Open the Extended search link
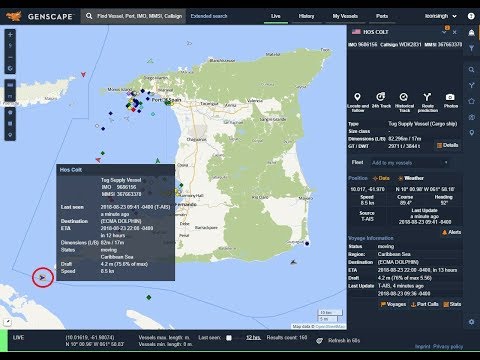Viewport: 480px width, 360px height. pyautogui.click(x=209, y=16)
